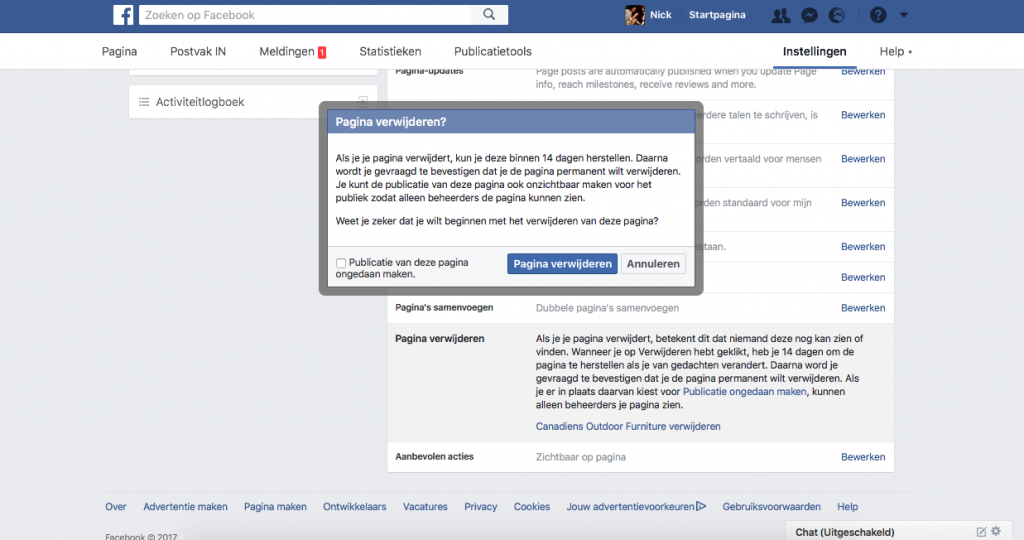Open the globe notifications icon

[x=837, y=15]
